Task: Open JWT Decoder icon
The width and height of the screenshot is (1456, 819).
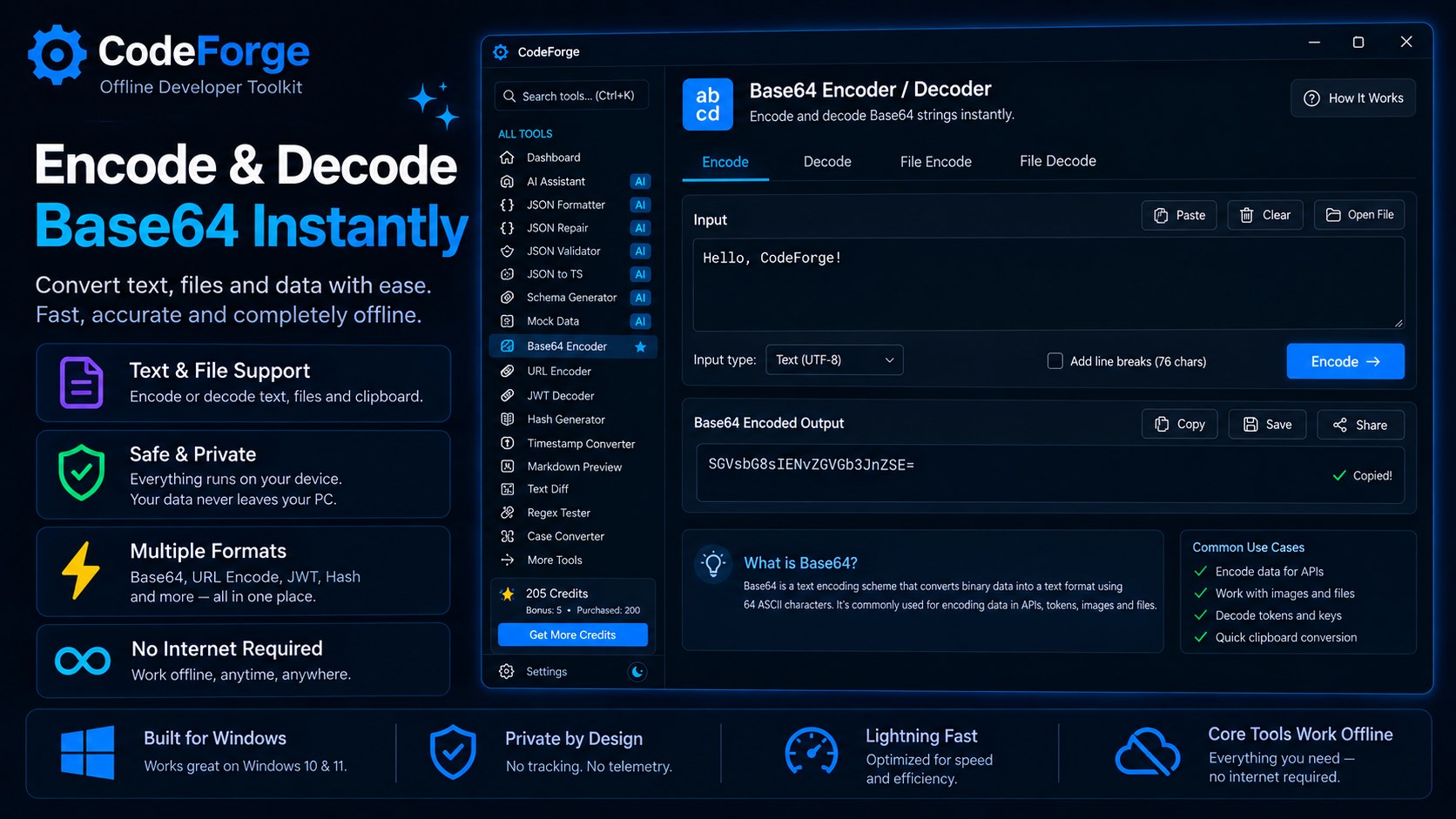Action: click(x=507, y=395)
